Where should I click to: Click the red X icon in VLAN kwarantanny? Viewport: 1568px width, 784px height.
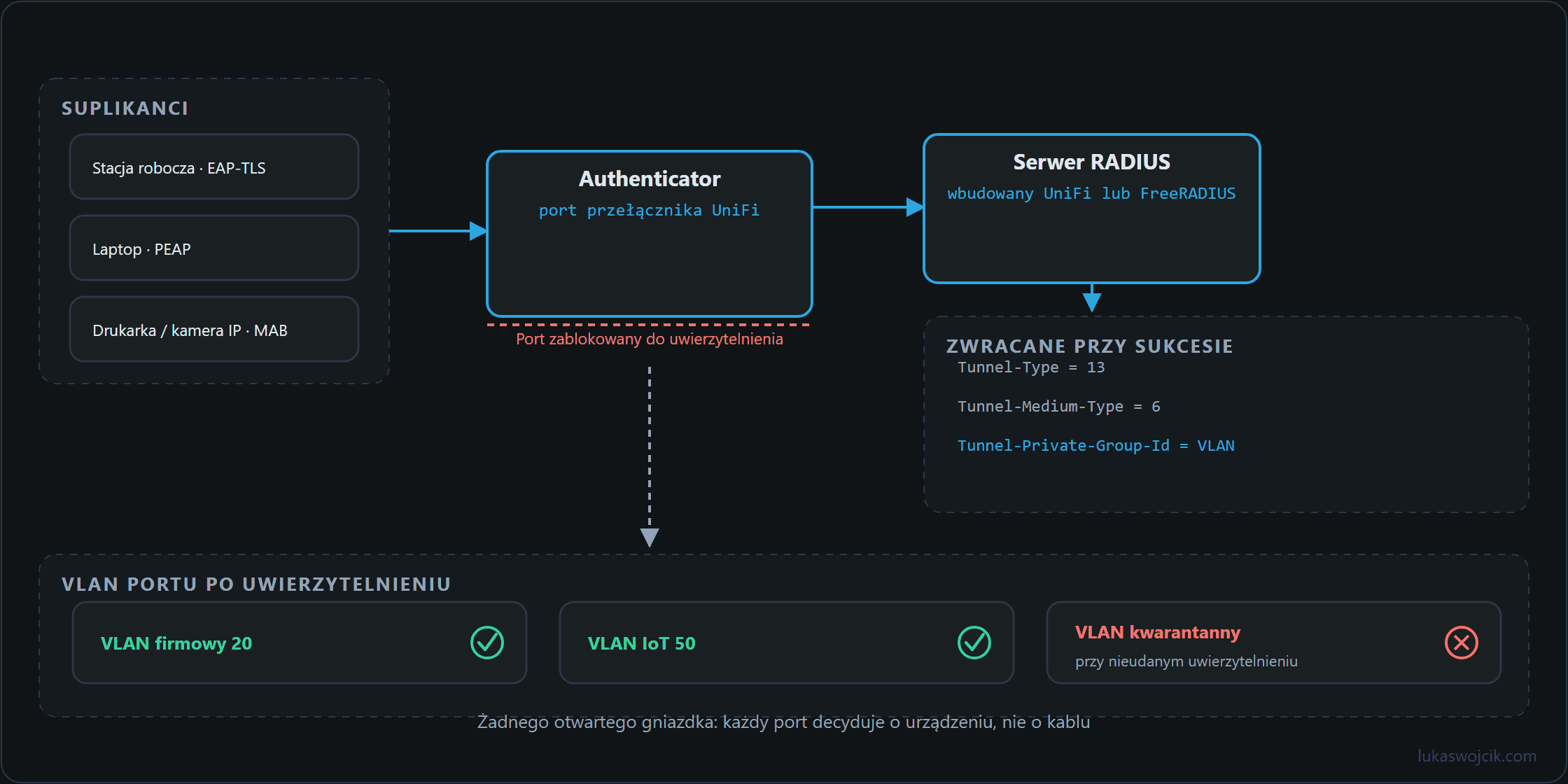(x=1462, y=643)
